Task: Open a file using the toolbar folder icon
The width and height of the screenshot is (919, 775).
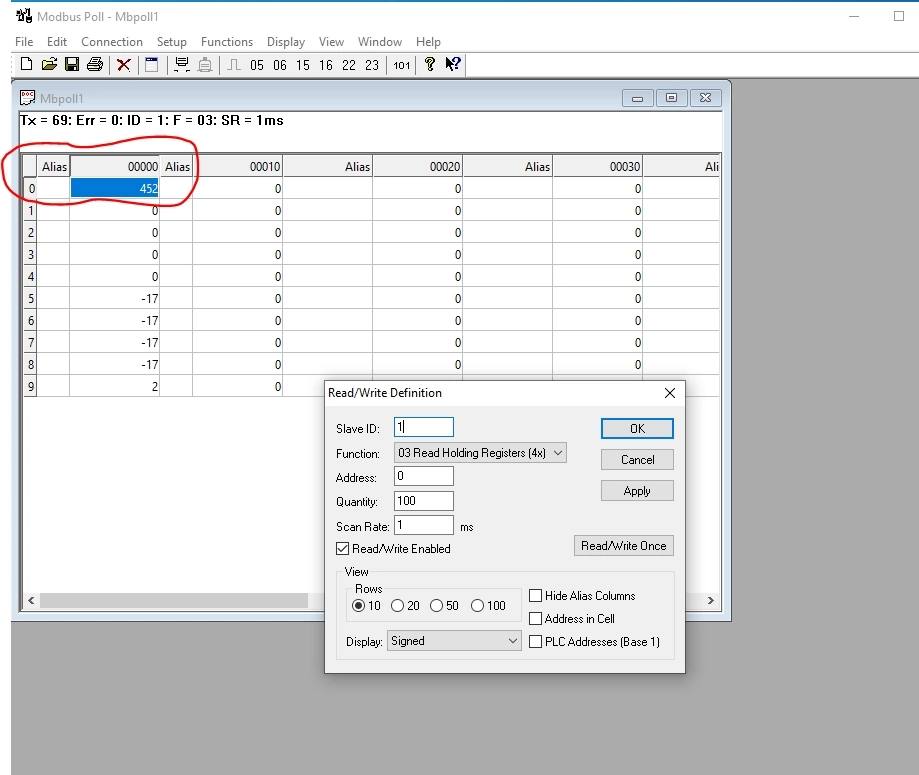Action: click(x=49, y=64)
